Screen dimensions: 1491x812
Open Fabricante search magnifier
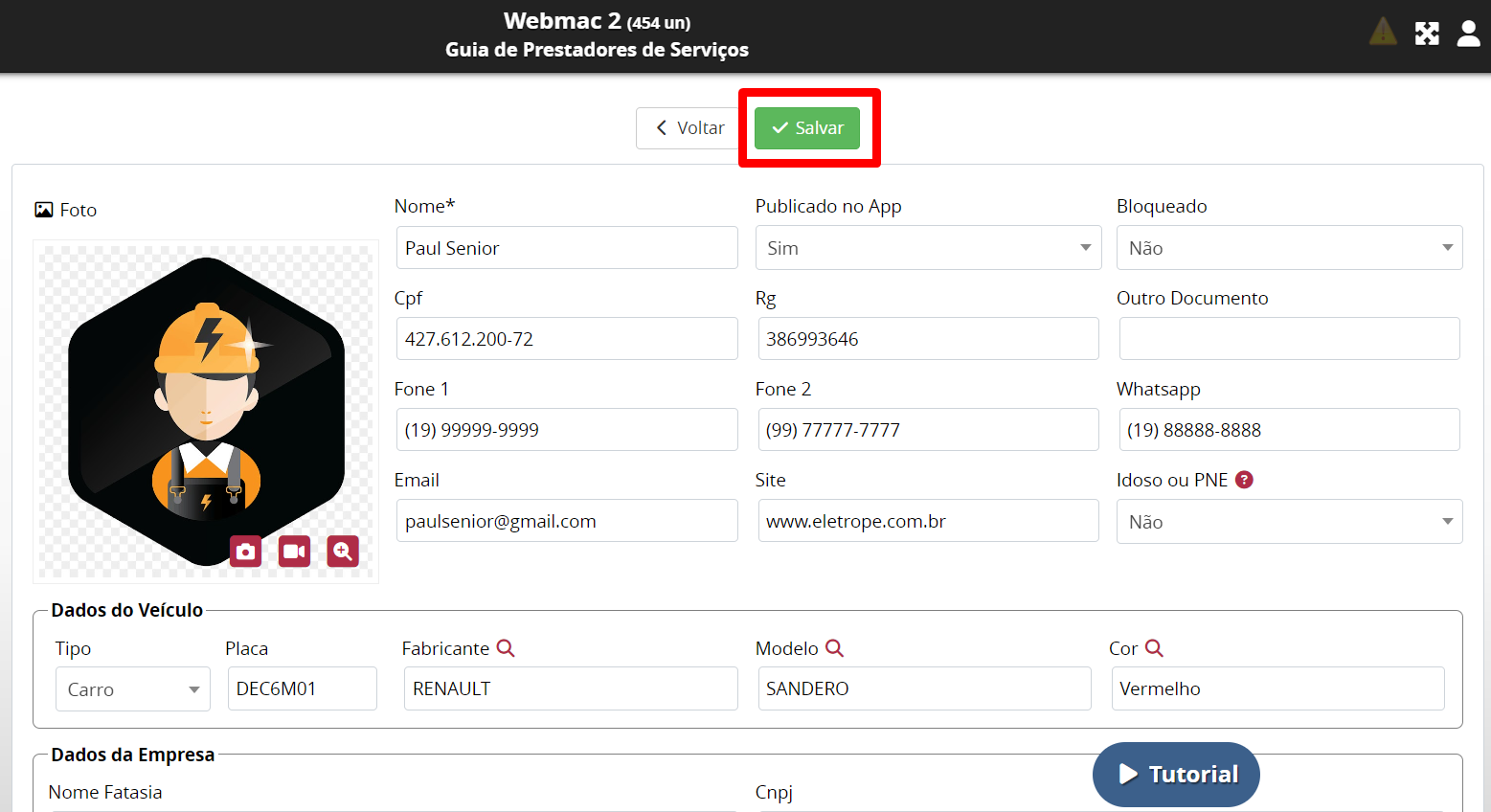[x=506, y=648]
